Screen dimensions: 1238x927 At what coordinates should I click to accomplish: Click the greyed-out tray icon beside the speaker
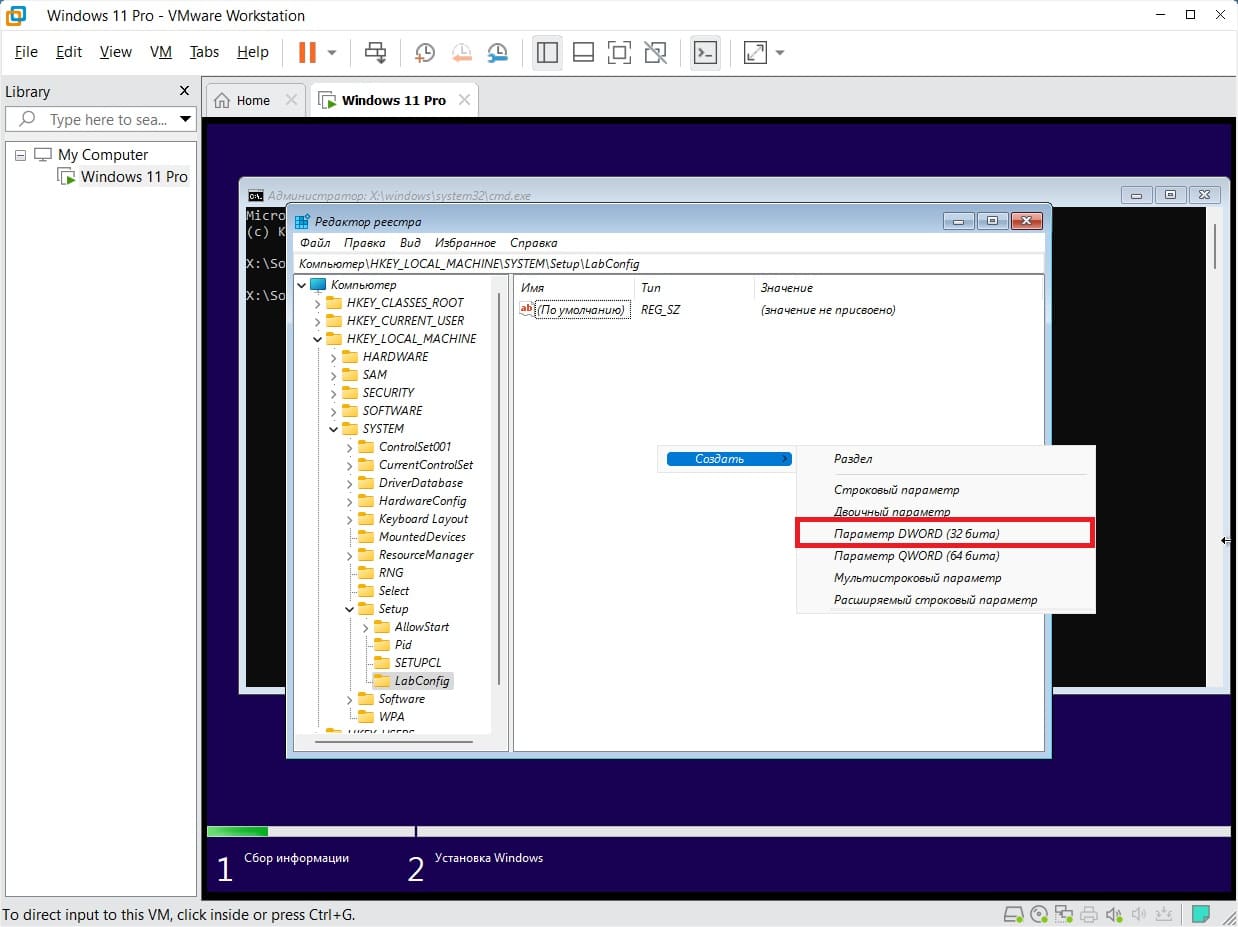pos(1163,914)
